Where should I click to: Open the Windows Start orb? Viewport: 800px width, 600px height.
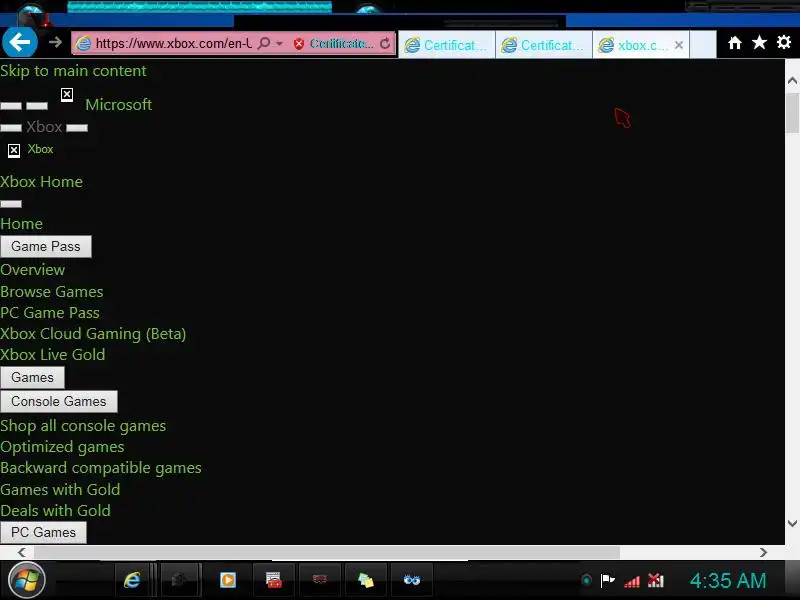click(27, 580)
